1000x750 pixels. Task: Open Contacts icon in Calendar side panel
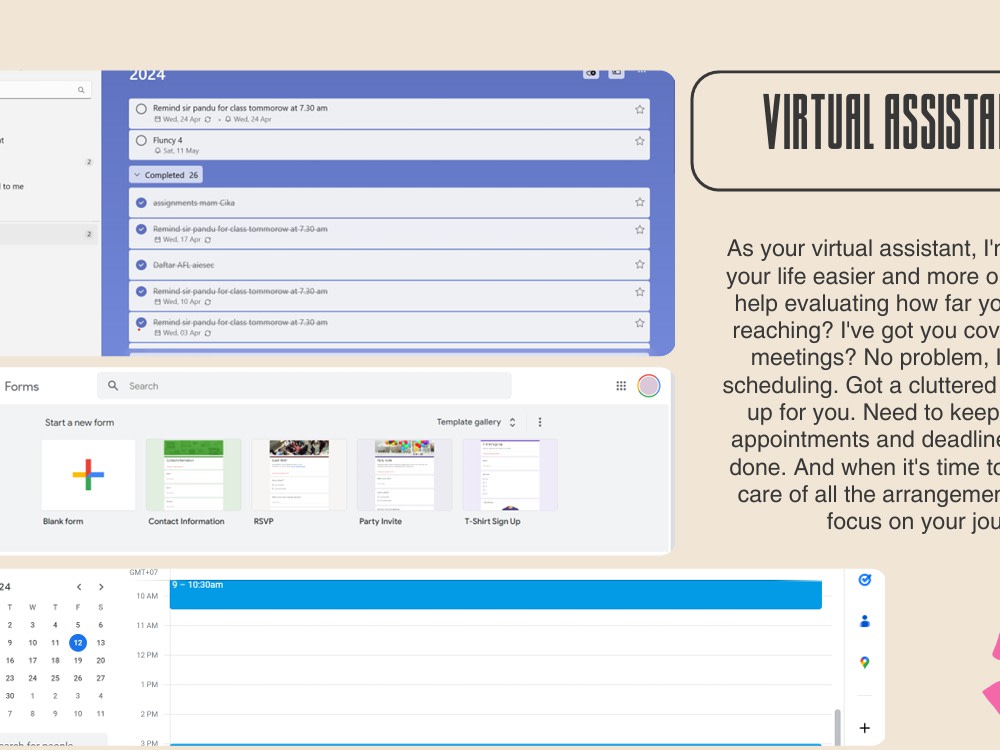[x=864, y=621]
